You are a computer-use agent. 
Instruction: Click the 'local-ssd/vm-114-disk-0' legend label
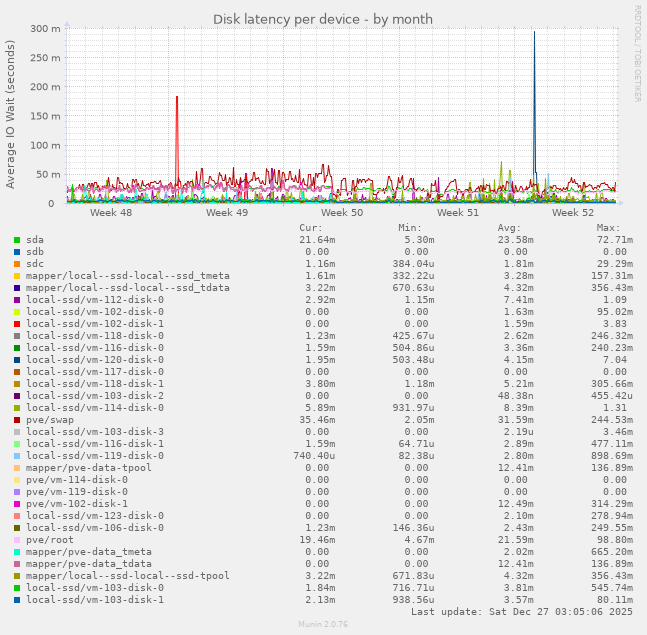[95, 408]
